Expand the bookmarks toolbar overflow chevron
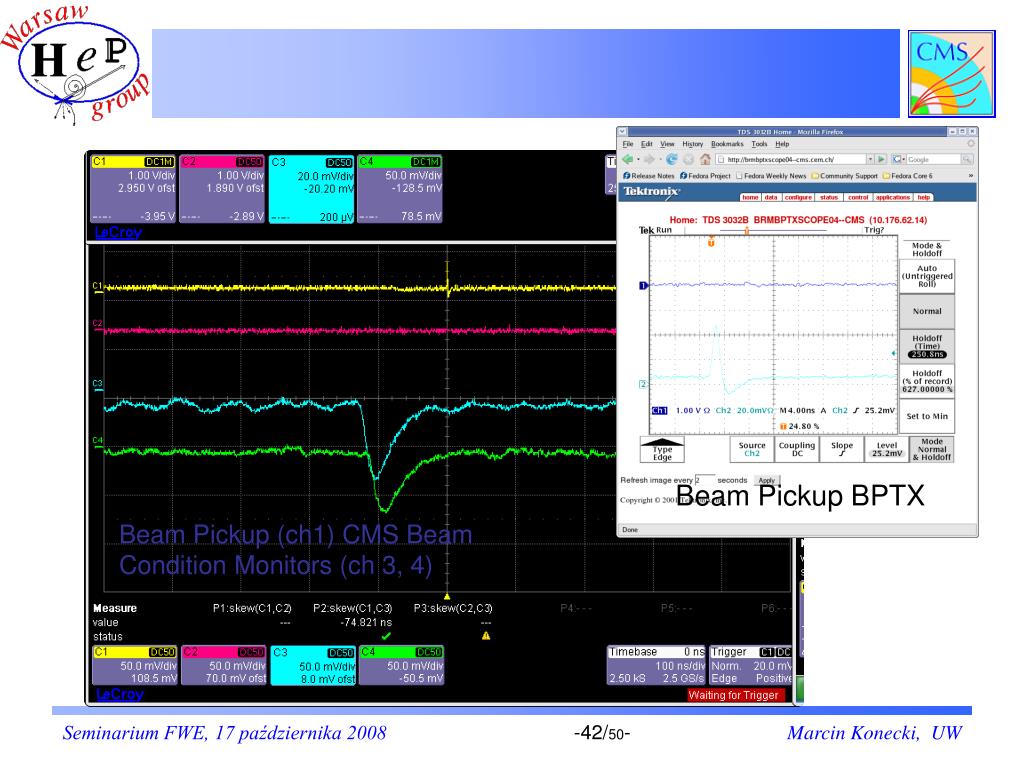 [970, 176]
